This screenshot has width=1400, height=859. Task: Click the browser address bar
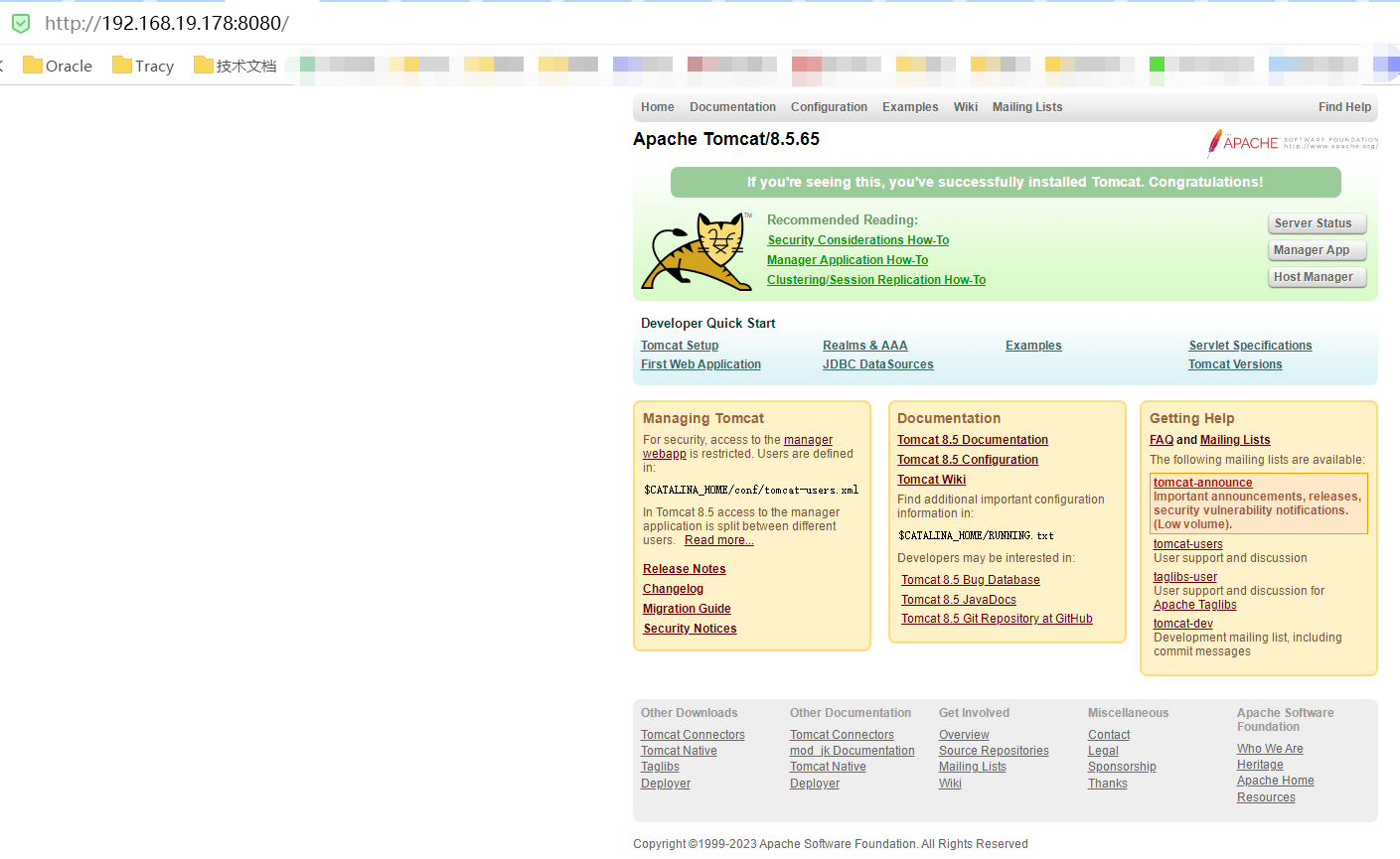tap(298, 23)
